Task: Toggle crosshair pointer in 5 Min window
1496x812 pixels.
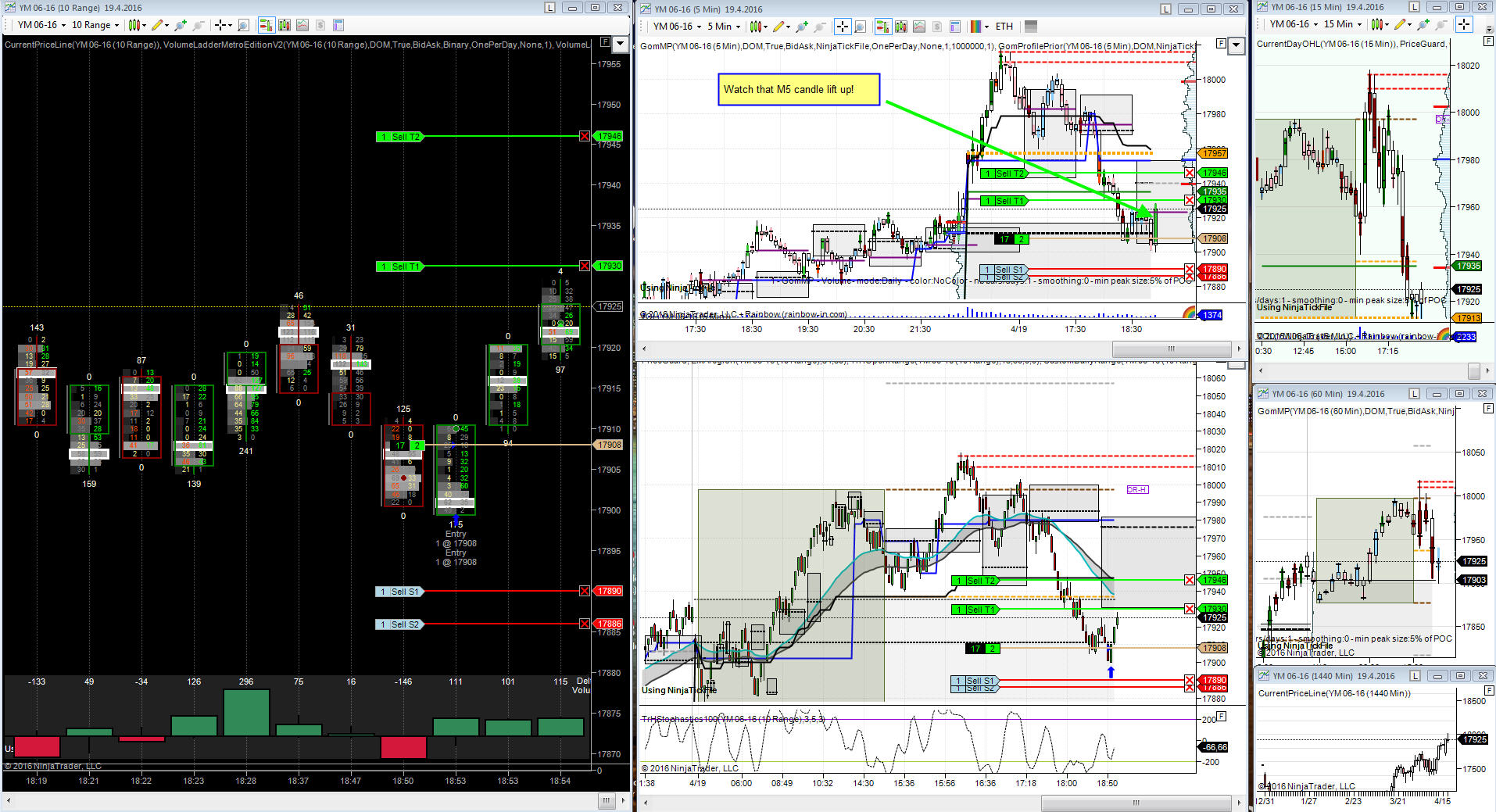Action: [842, 27]
